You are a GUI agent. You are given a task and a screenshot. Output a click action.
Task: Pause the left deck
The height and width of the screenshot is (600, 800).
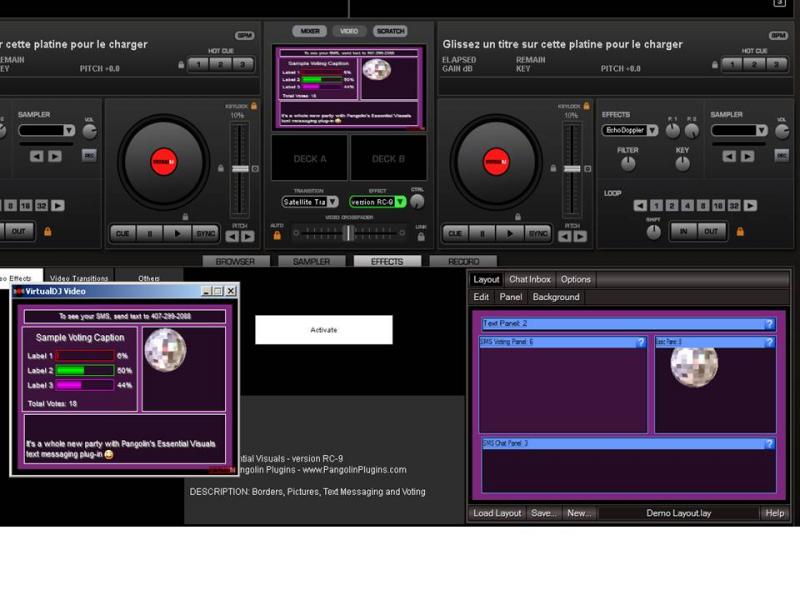point(151,233)
